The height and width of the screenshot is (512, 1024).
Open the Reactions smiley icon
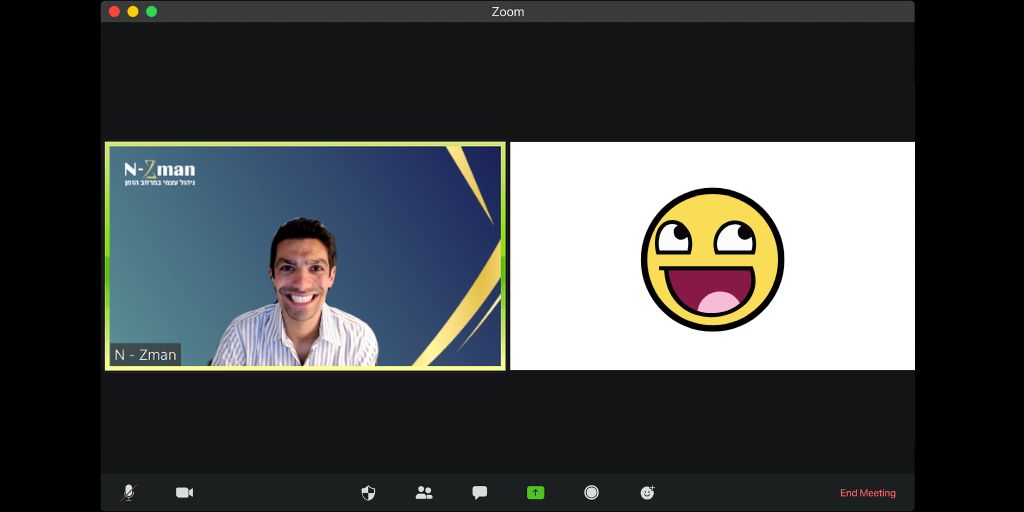point(648,492)
